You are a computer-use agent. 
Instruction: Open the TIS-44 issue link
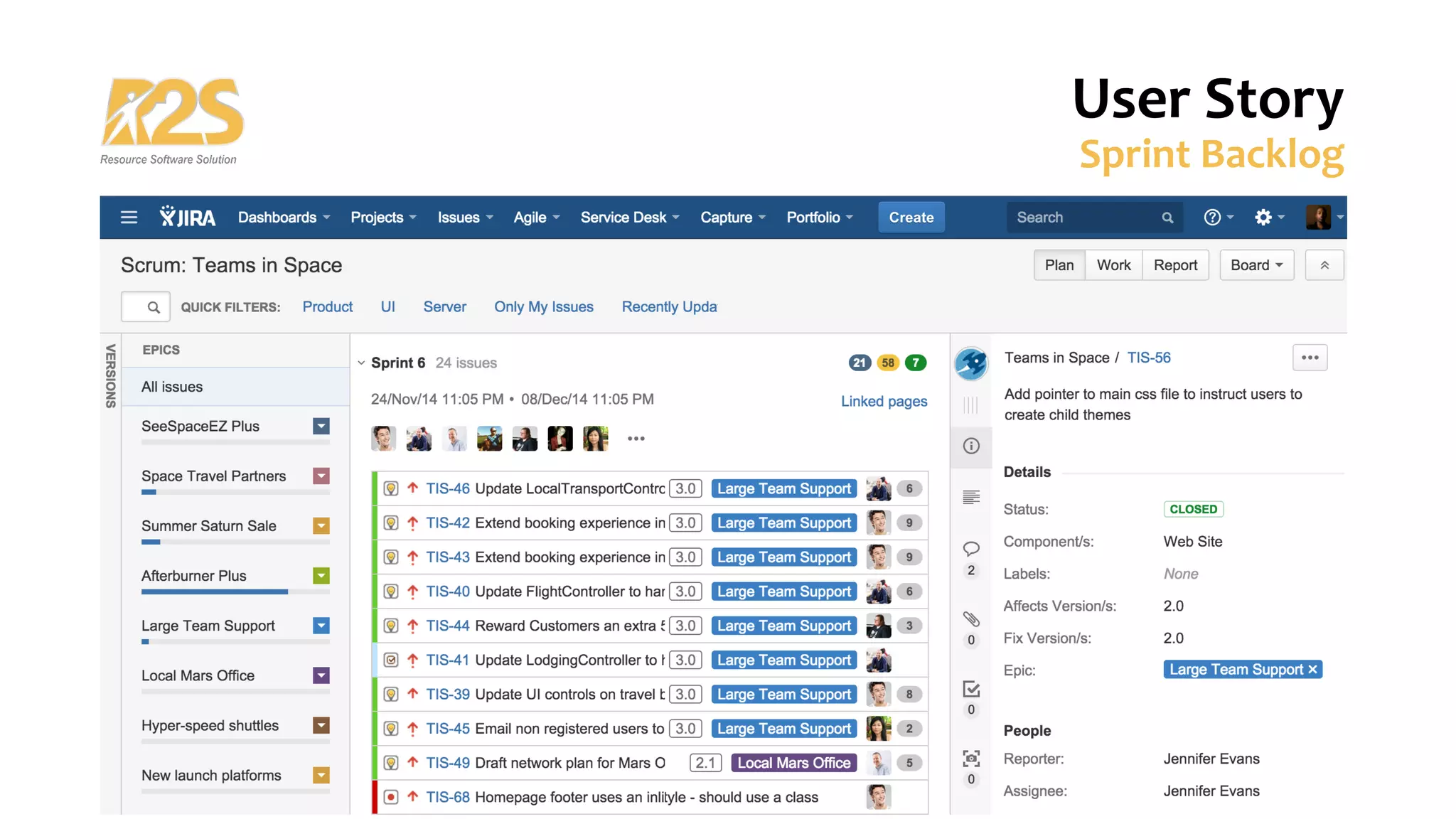[x=448, y=626]
